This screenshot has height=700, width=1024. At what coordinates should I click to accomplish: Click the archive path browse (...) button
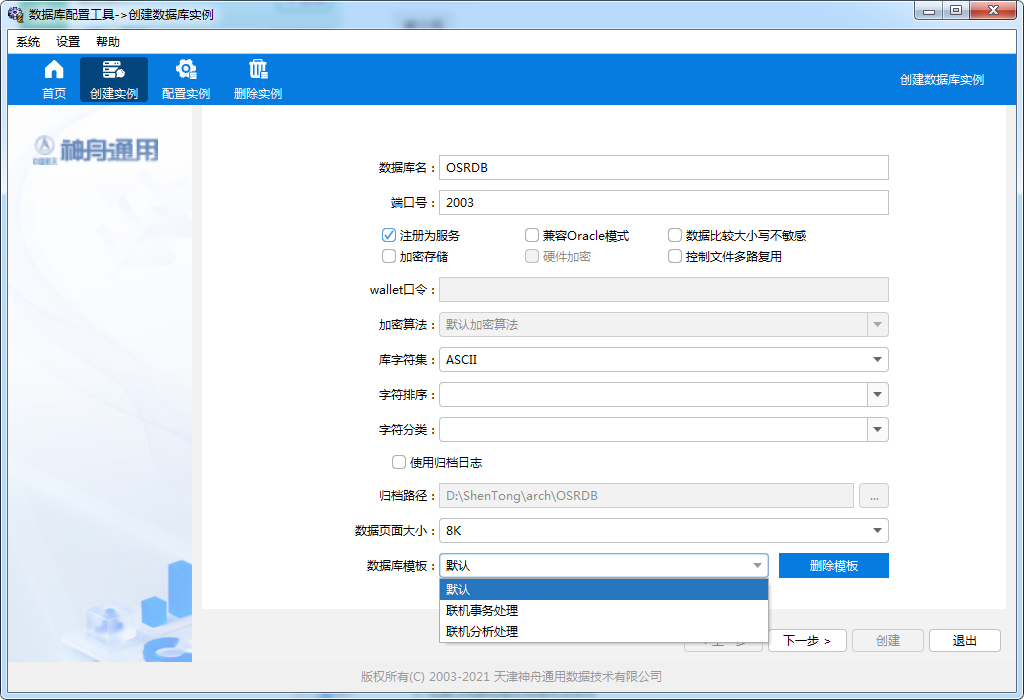pyautogui.click(x=873, y=495)
